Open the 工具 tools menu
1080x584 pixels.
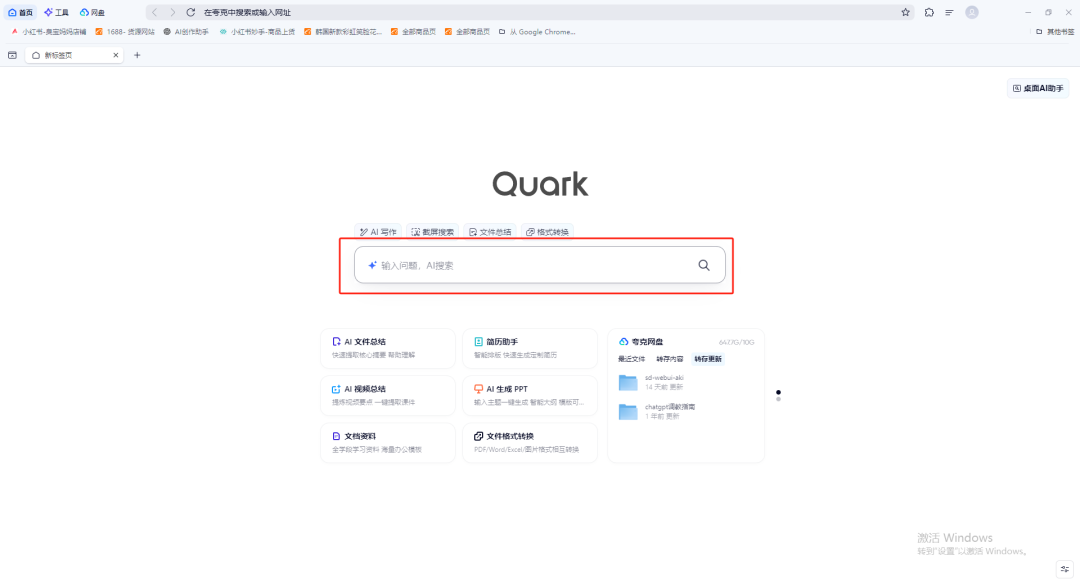(x=56, y=12)
